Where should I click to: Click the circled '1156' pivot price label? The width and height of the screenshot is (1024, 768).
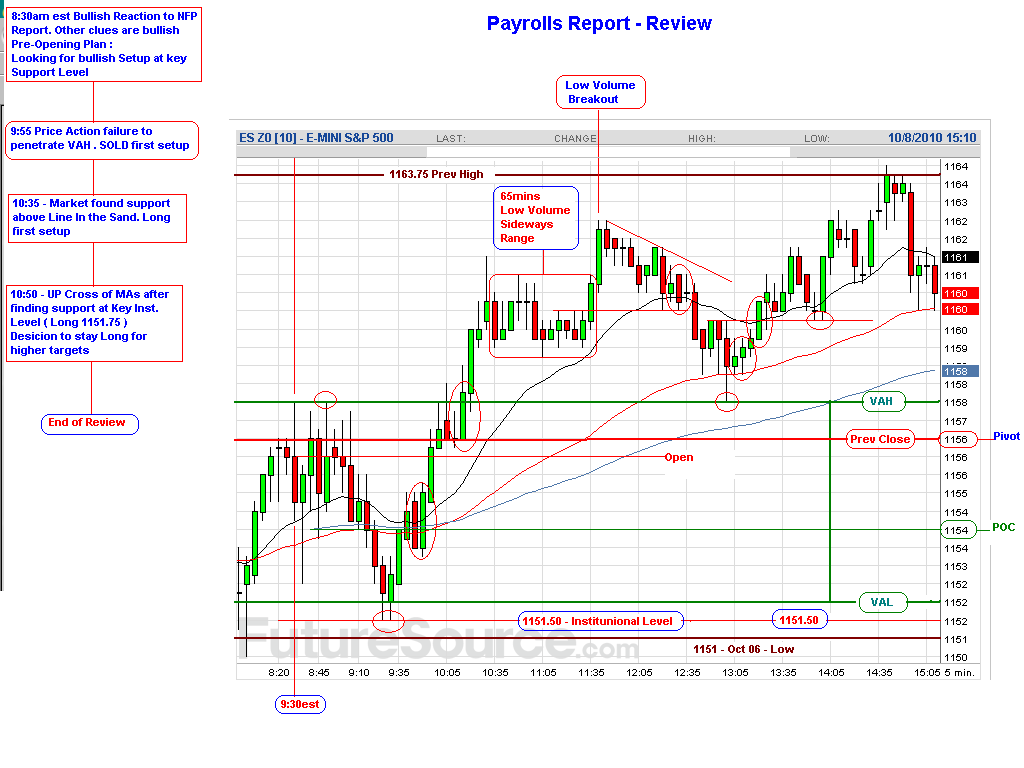point(958,440)
